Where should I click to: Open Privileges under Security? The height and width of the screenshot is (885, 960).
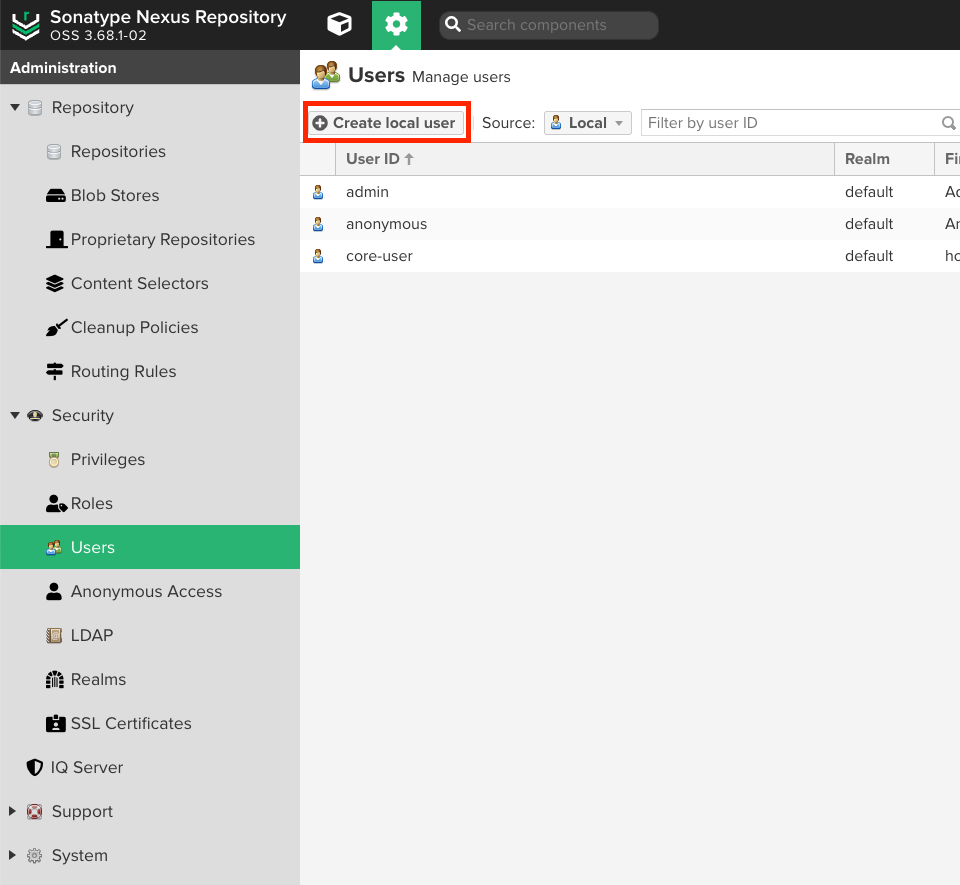108,460
